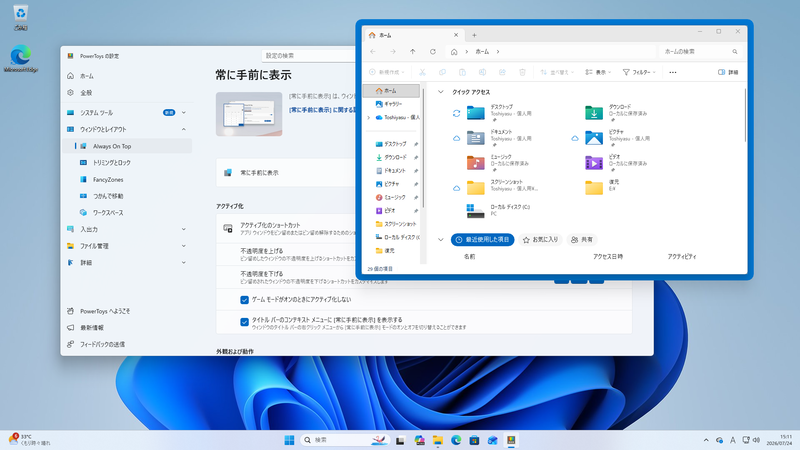Click the Copy icon in Explorer toolbar
The width and height of the screenshot is (800, 450).
[442, 72]
